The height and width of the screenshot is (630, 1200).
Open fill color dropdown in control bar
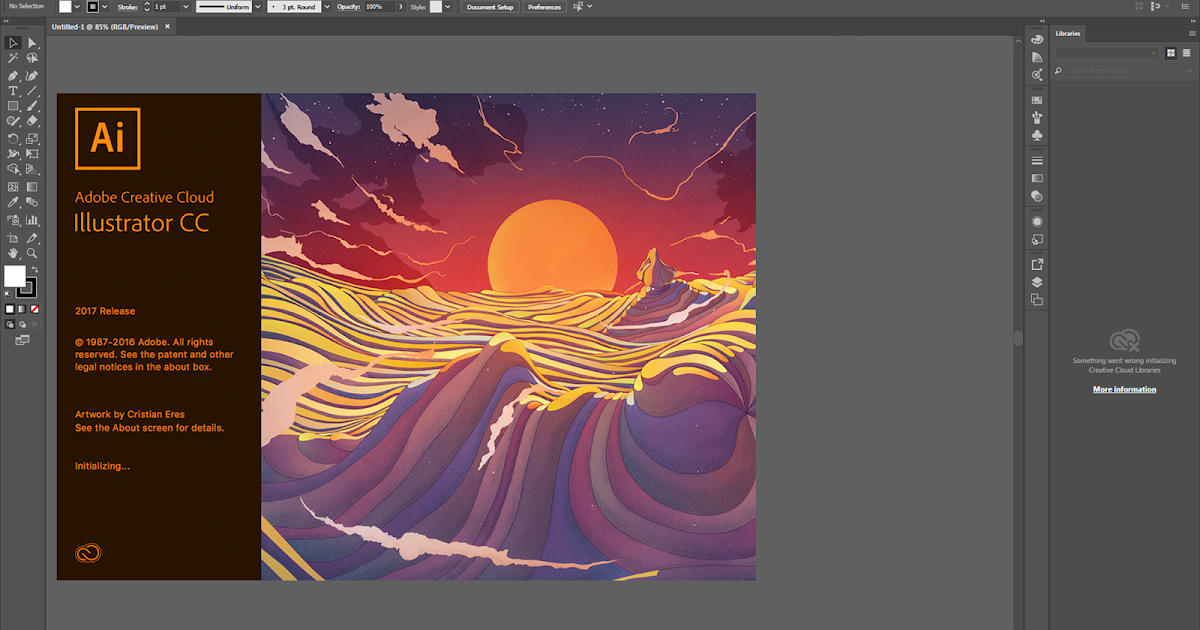click(x=77, y=7)
